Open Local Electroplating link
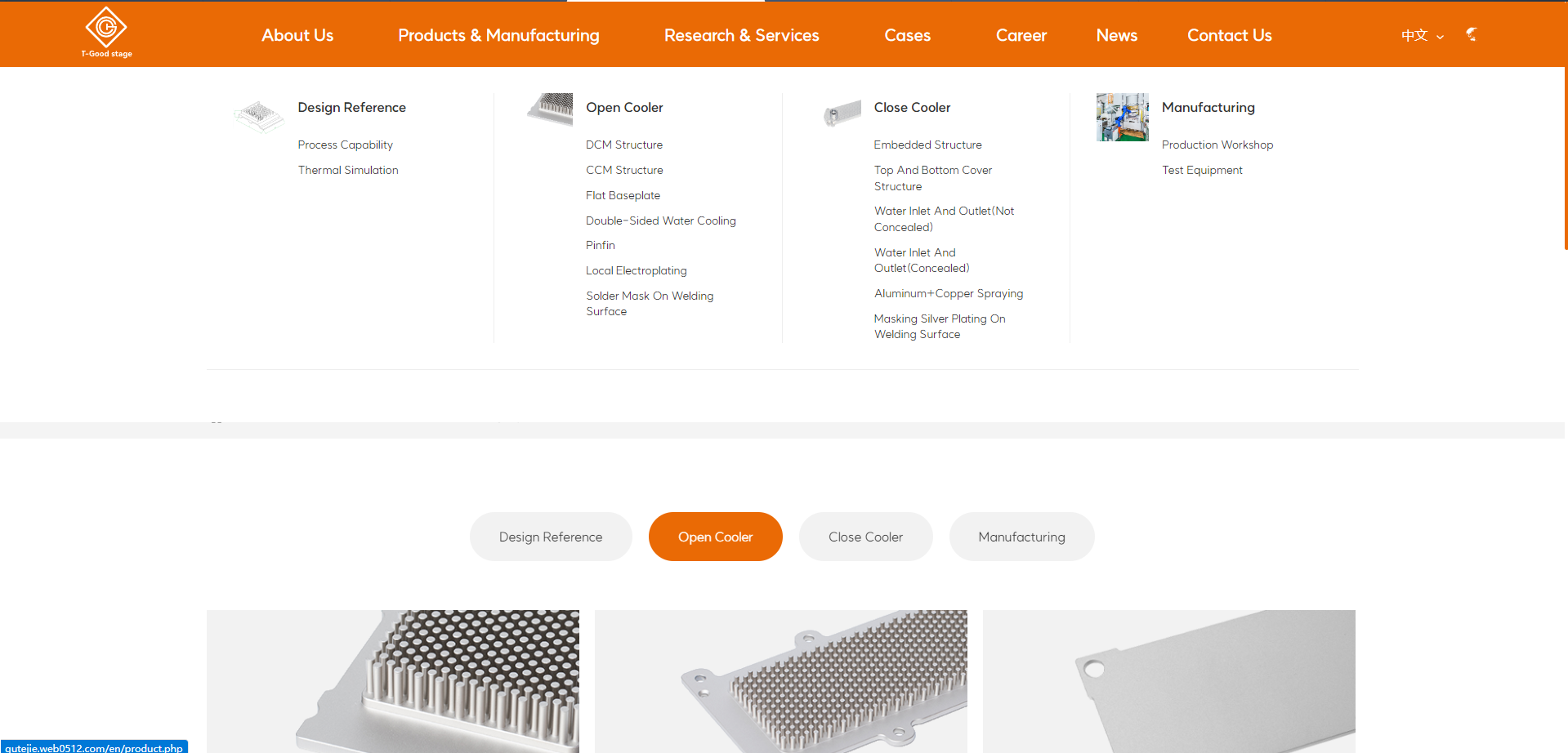Viewport: 1568px width, 753px height. click(636, 270)
